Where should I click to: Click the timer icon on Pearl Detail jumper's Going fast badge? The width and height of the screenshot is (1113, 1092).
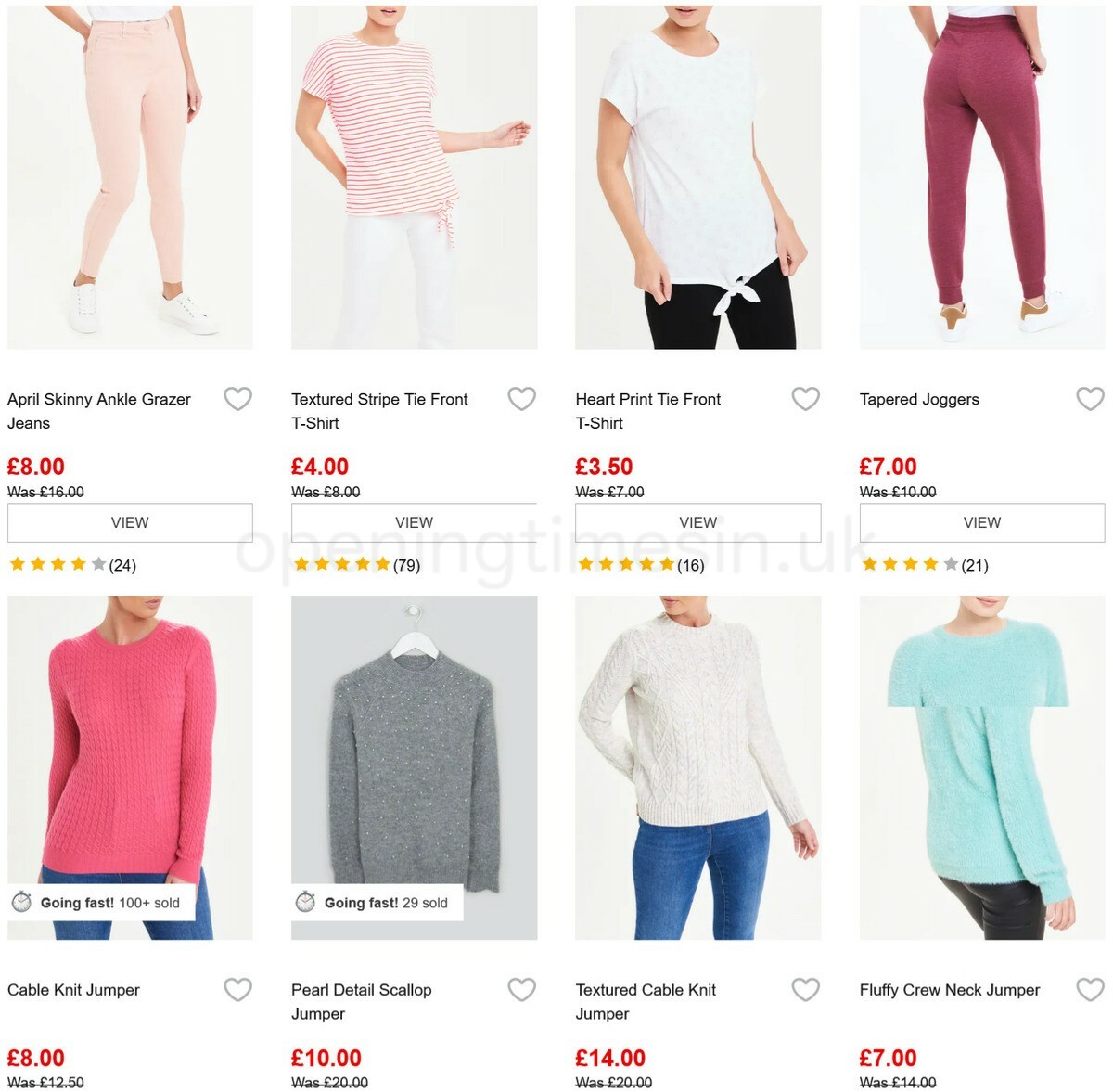(x=308, y=901)
